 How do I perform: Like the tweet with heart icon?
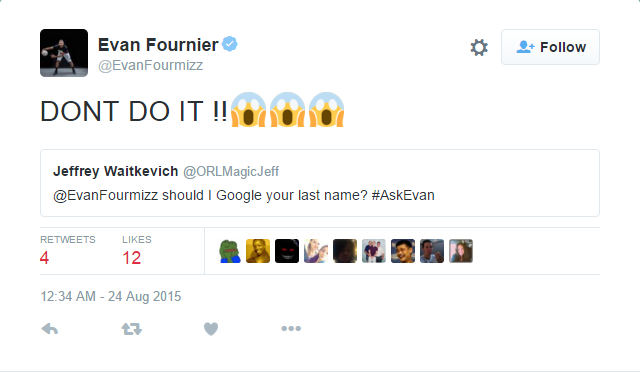211,329
